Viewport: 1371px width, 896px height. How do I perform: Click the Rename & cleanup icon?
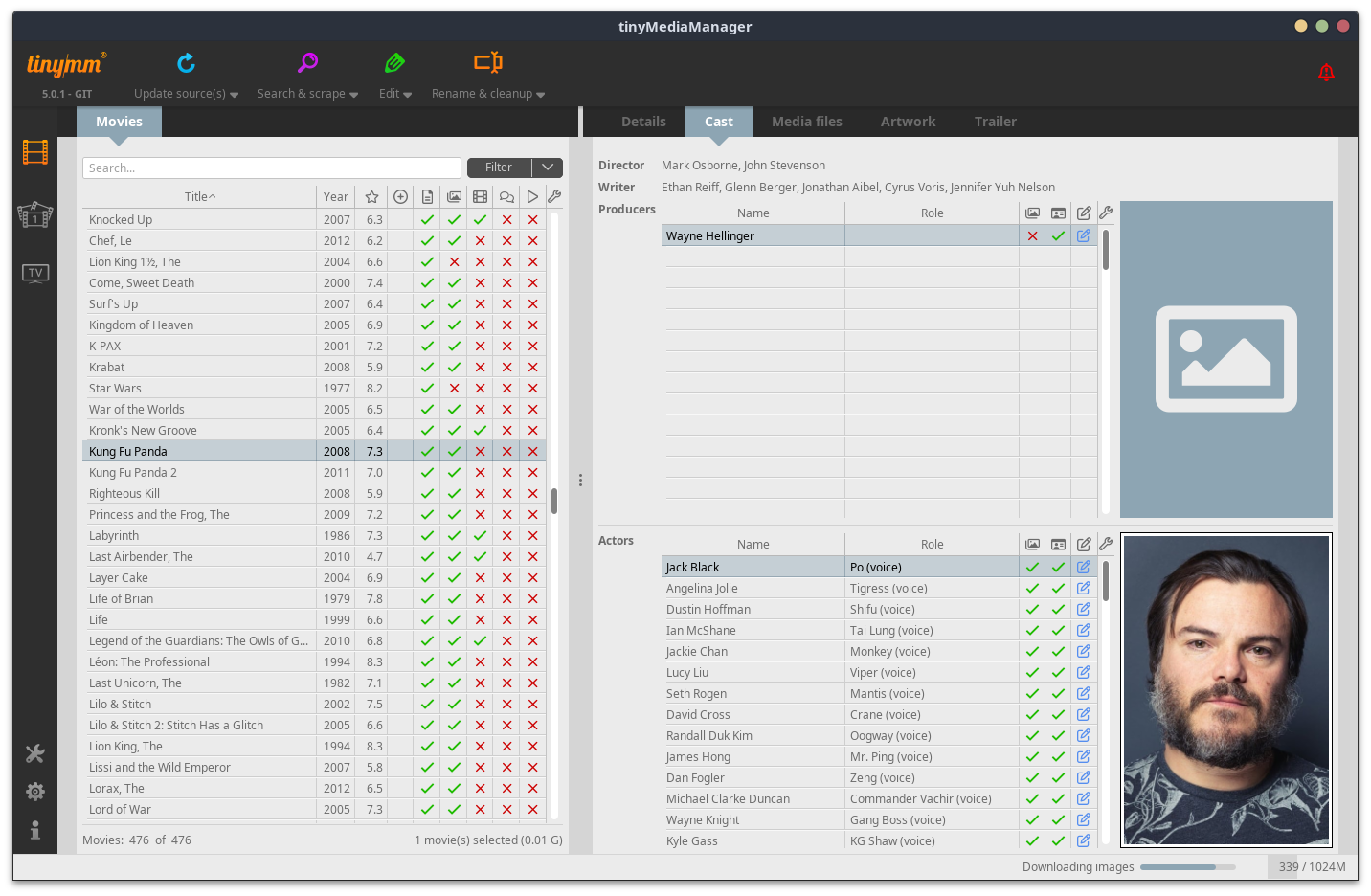[487, 63]
